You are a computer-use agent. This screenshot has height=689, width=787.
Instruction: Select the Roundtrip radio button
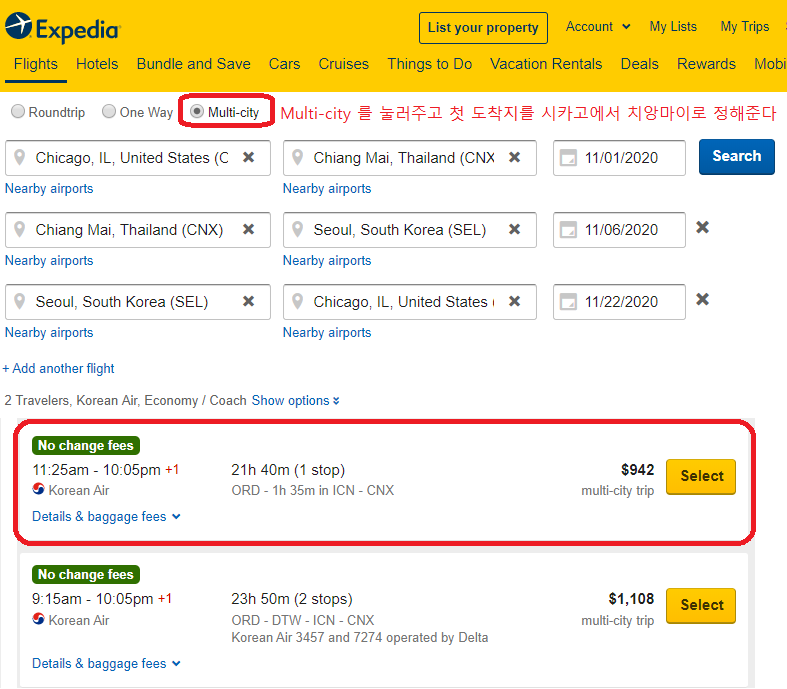(18, 111)
